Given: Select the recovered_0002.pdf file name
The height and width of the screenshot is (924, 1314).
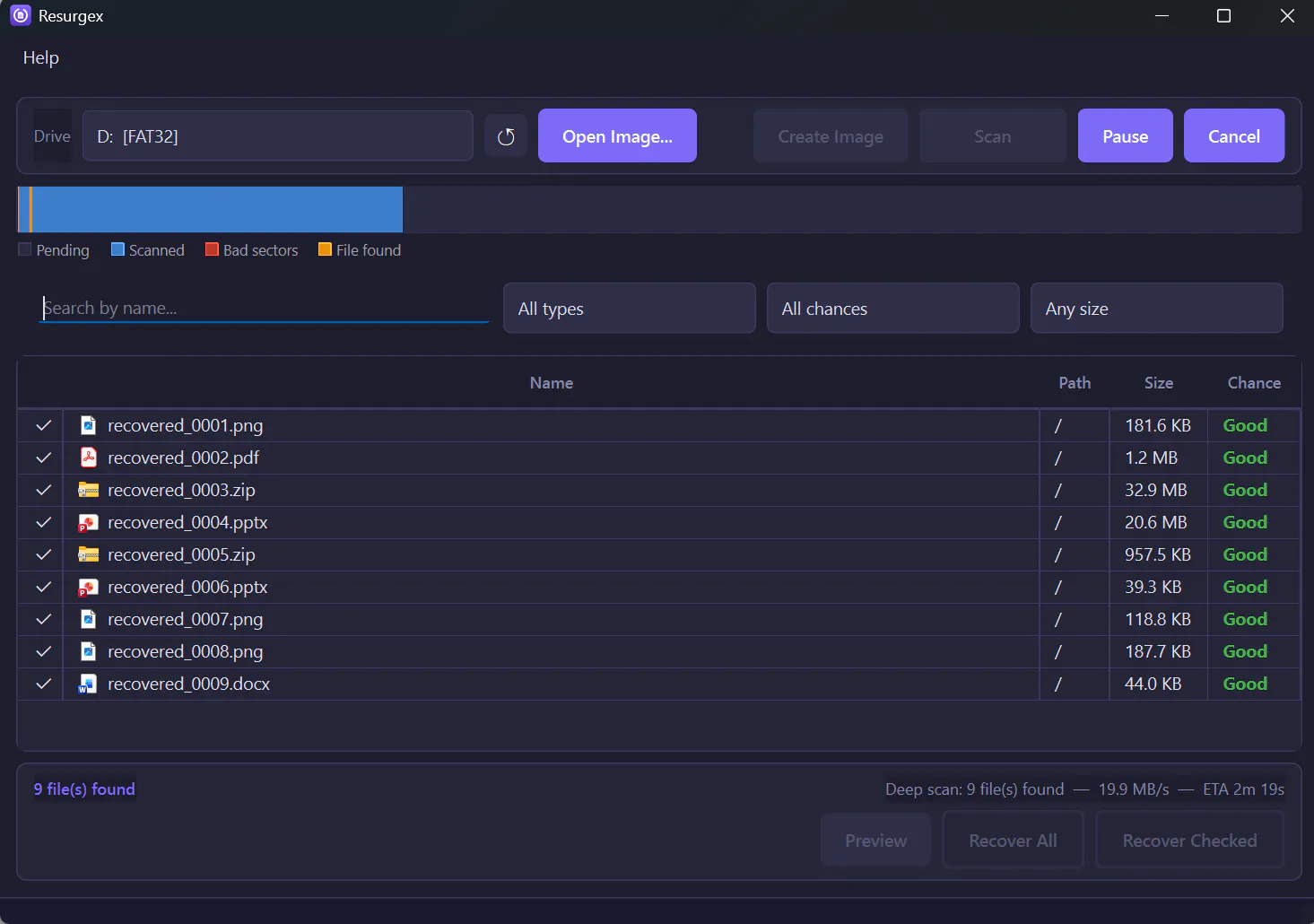Looking at the screenshot, I should point(183,458).
